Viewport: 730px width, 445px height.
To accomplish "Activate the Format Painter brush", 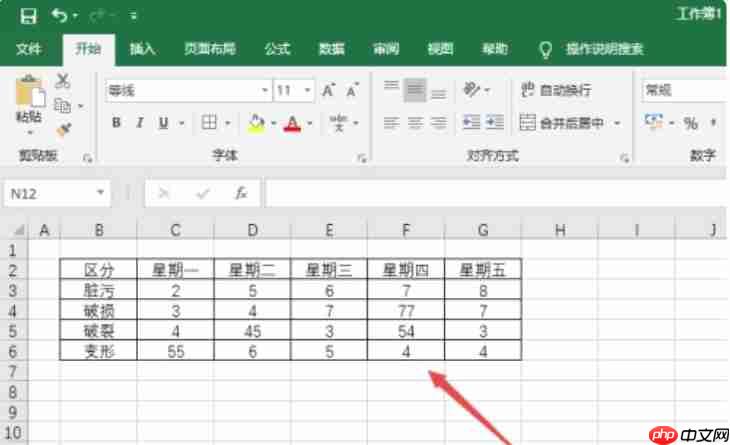I will pyautogui.click(x=64, y=130).
